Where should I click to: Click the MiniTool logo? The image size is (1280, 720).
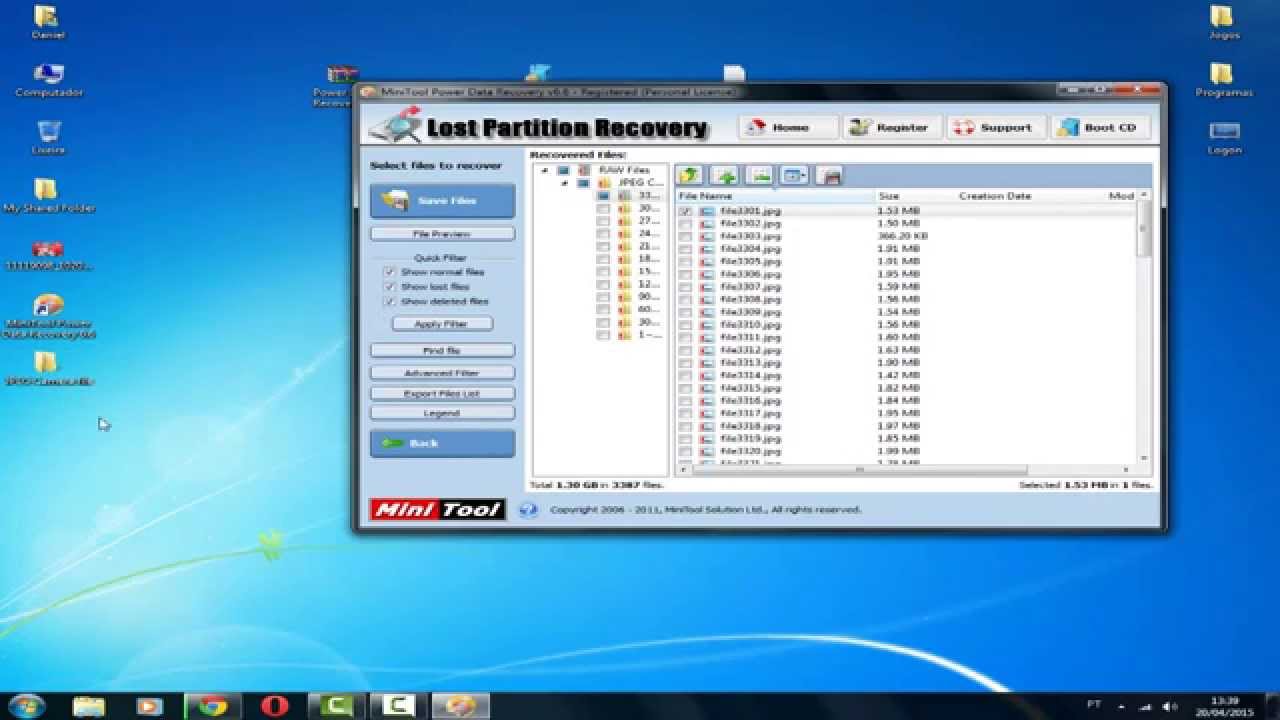437,510
